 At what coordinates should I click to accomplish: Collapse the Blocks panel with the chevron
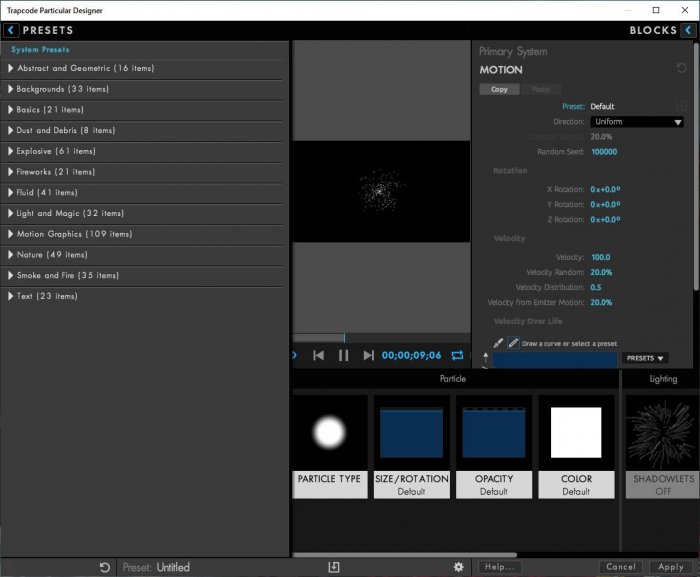(x=688, y=30)
